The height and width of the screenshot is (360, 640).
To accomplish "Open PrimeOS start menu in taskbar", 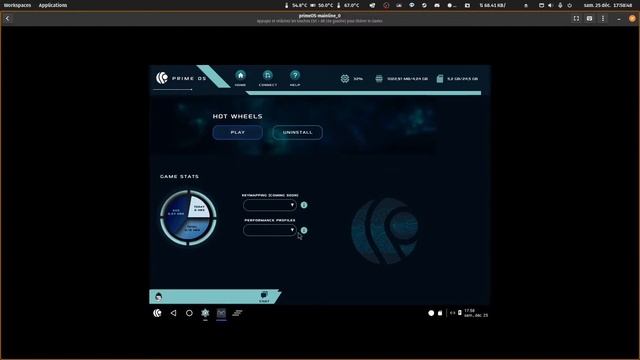I will pyautogui.click(x=157, y=313).
